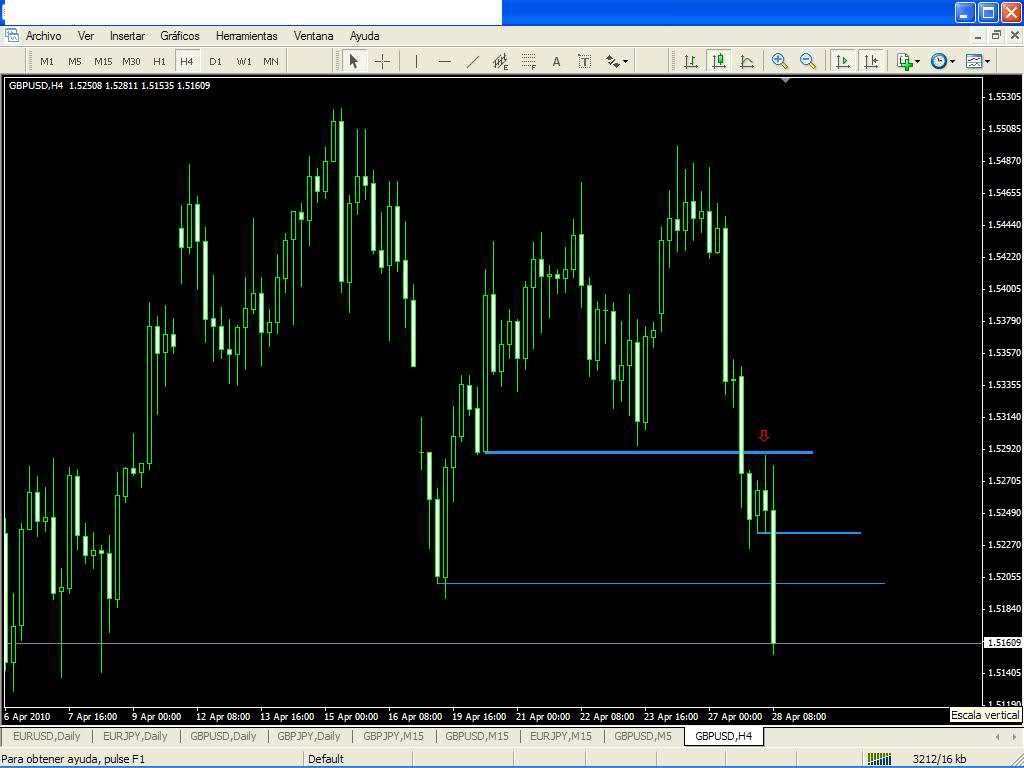This screenshot has width=1024, height=768.
Task: Set timeframe to M30
Action: click(x=131, y=61)
